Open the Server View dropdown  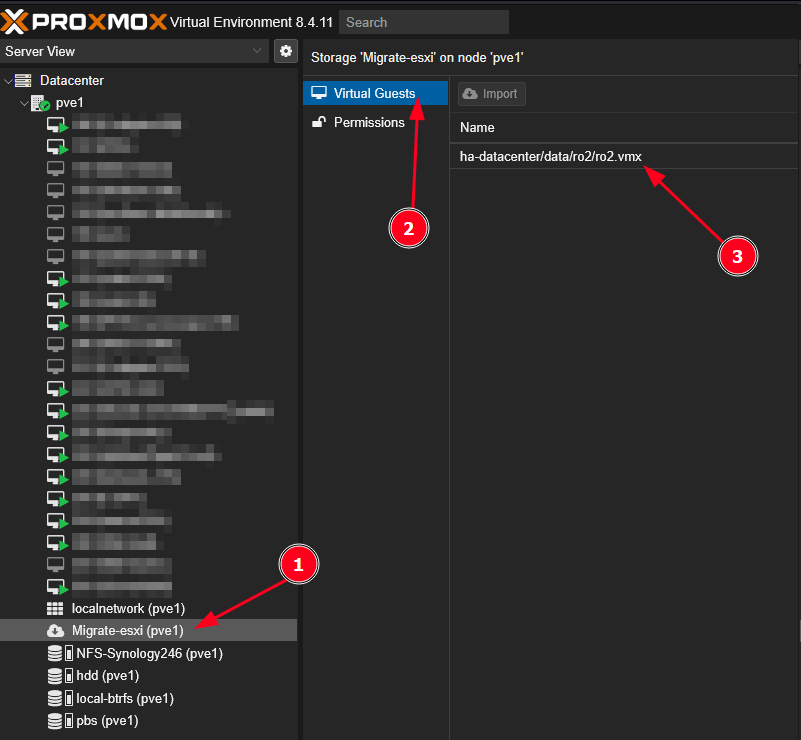(135, 51)
